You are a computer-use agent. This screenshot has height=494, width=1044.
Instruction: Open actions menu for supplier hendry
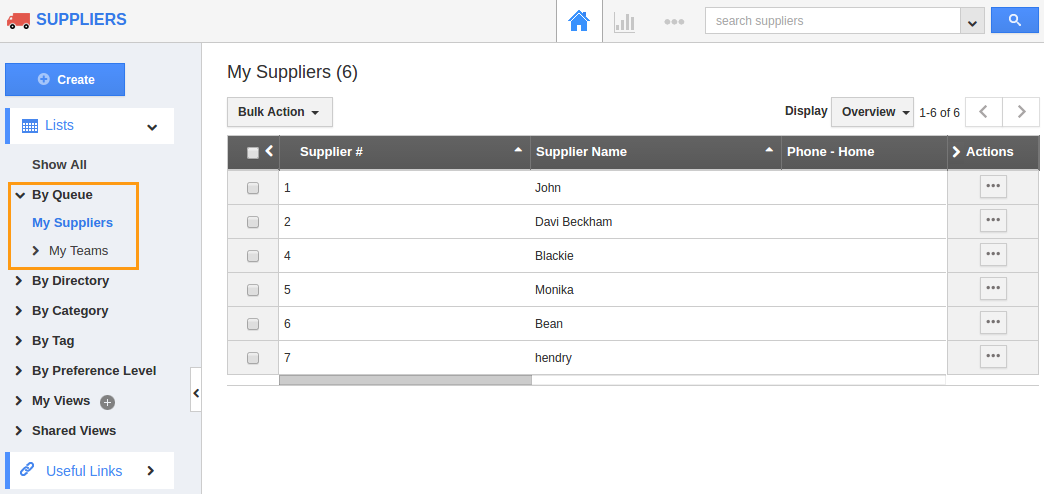(x=993, y=357)
